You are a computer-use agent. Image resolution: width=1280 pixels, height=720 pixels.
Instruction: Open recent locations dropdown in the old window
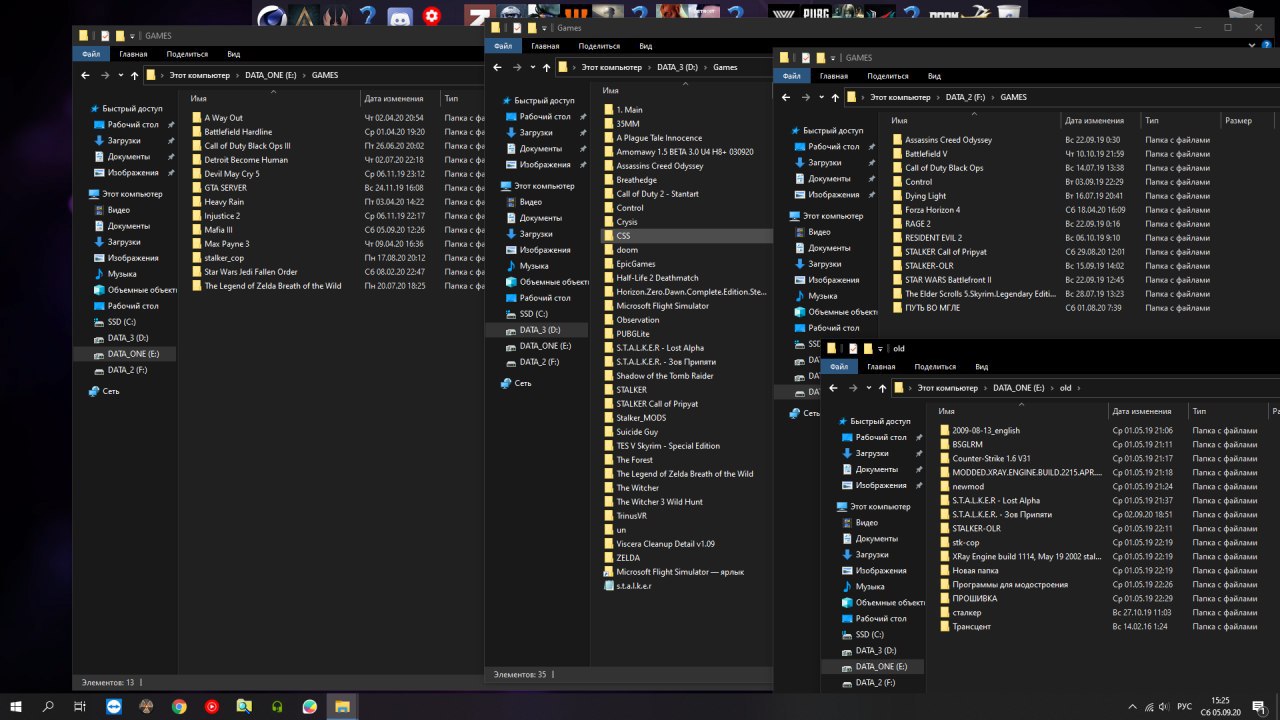[870, 387]
